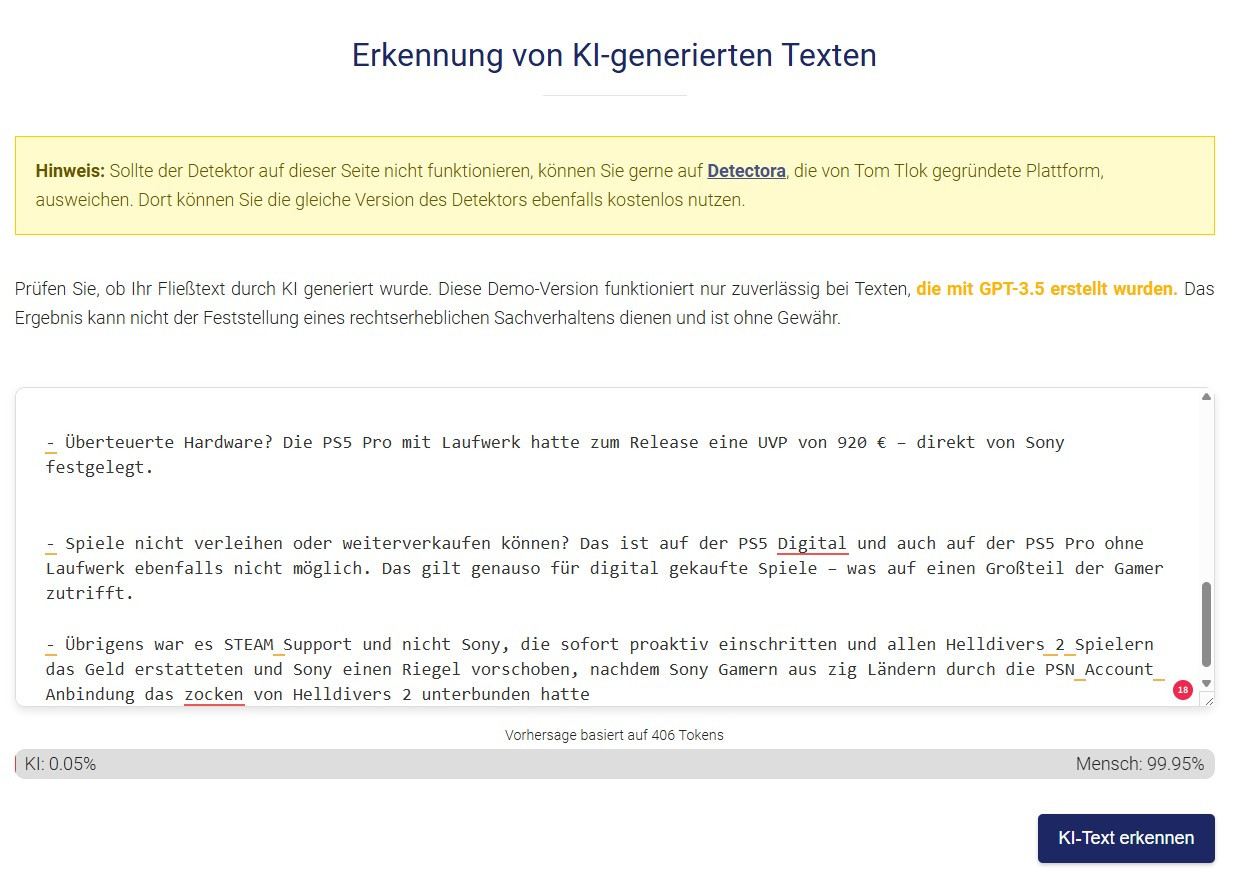Viewport: 1250px width, 879px height.
Task: Click inside the text input area on 'festgelegt.'
Action: [x=99, y=467]
